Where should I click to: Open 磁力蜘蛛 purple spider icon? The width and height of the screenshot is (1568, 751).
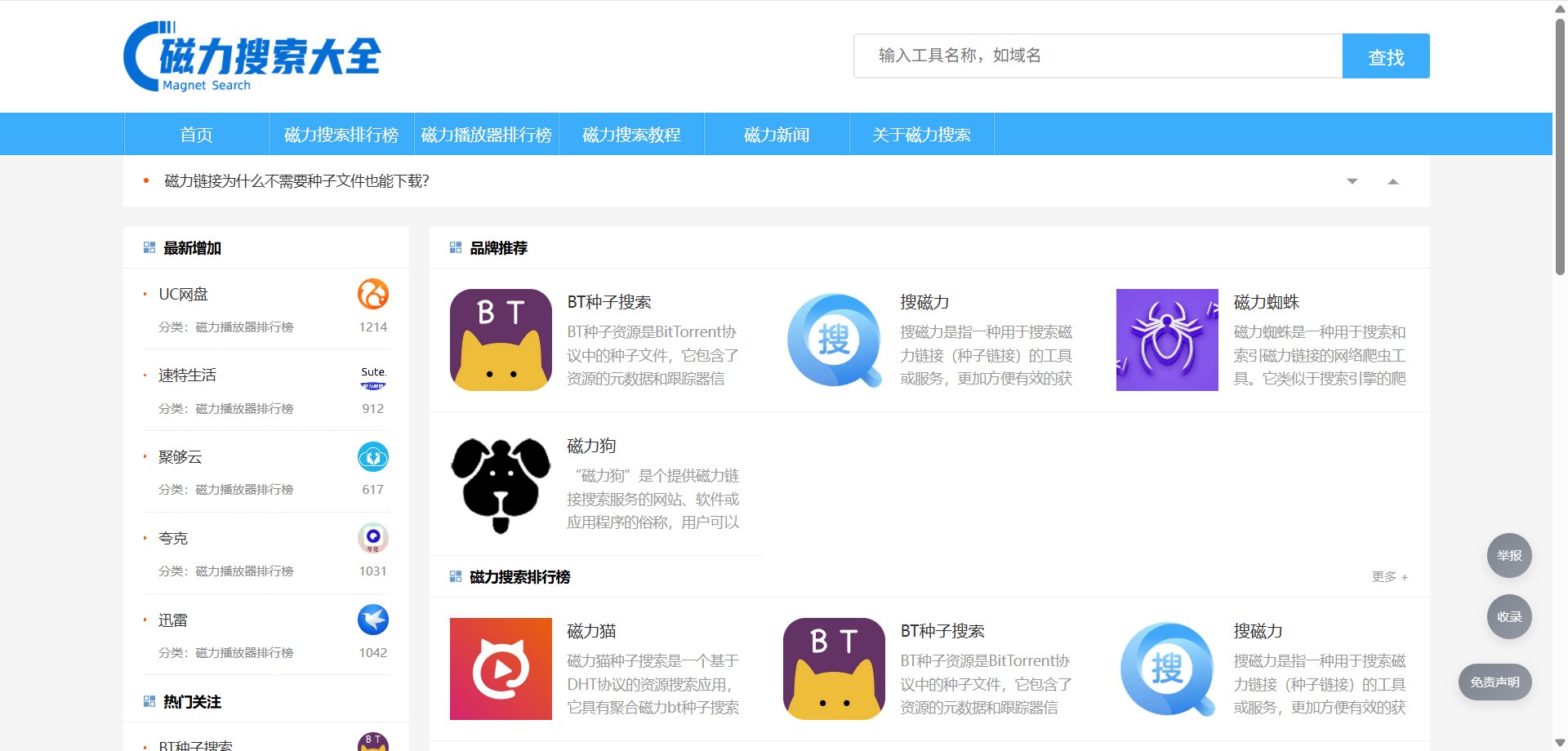(x=1167, y=340)
